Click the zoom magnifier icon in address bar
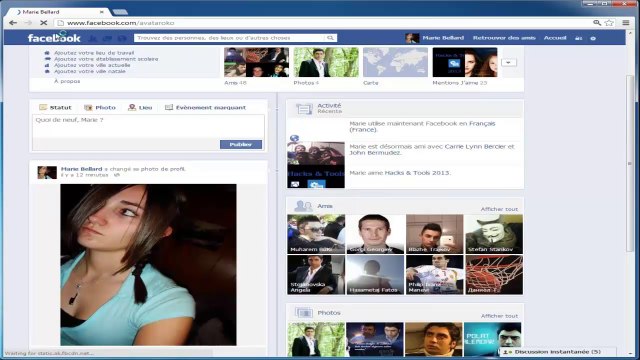640x360 pixels. (597, 23)
